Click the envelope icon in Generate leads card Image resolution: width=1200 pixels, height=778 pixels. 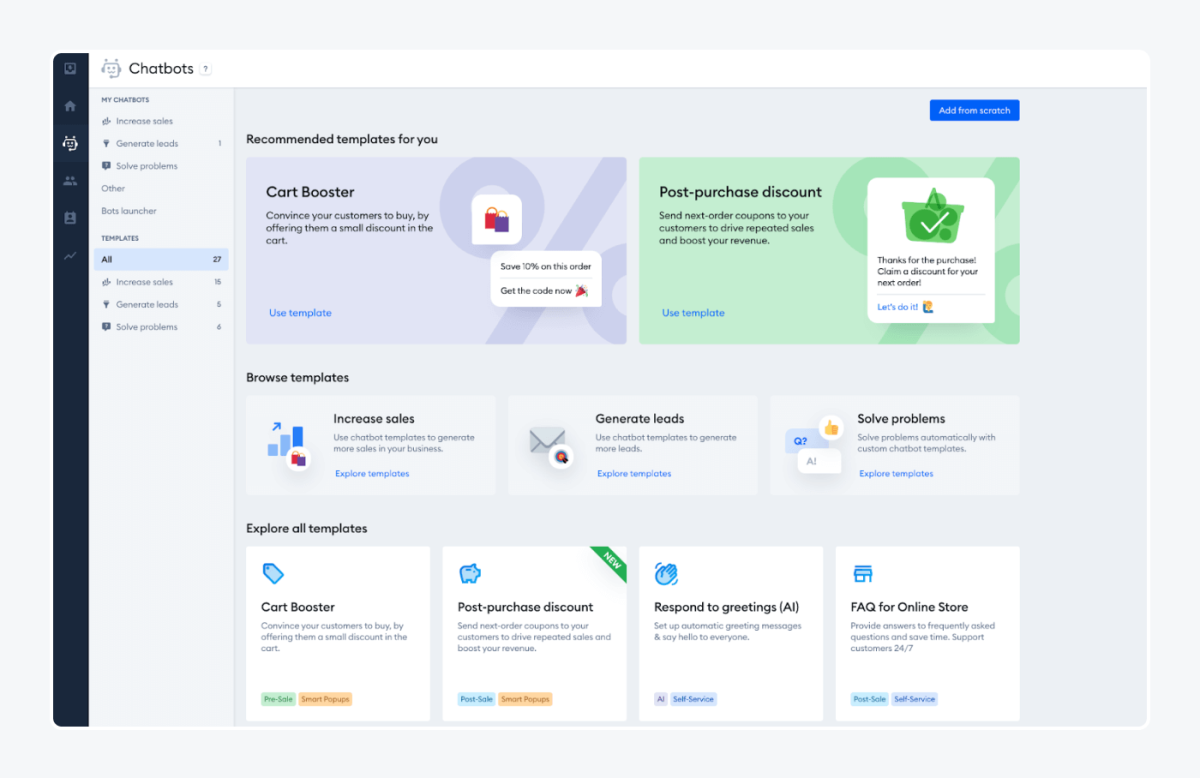549,440
